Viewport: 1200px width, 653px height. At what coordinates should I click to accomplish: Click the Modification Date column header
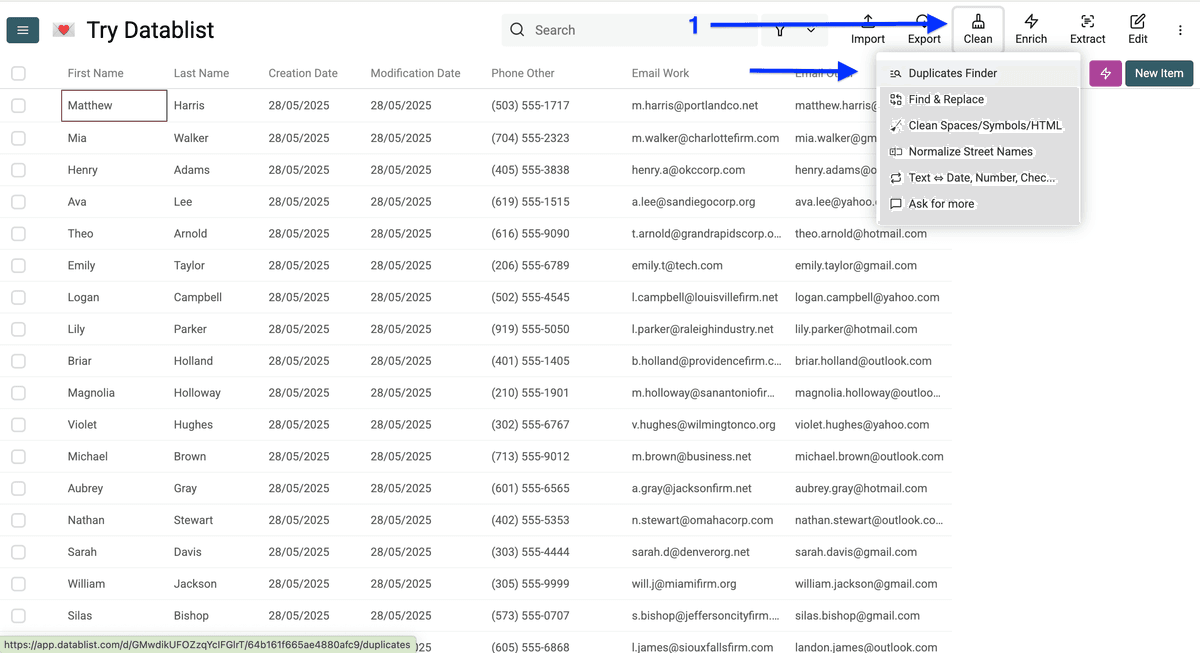(415, 73)
